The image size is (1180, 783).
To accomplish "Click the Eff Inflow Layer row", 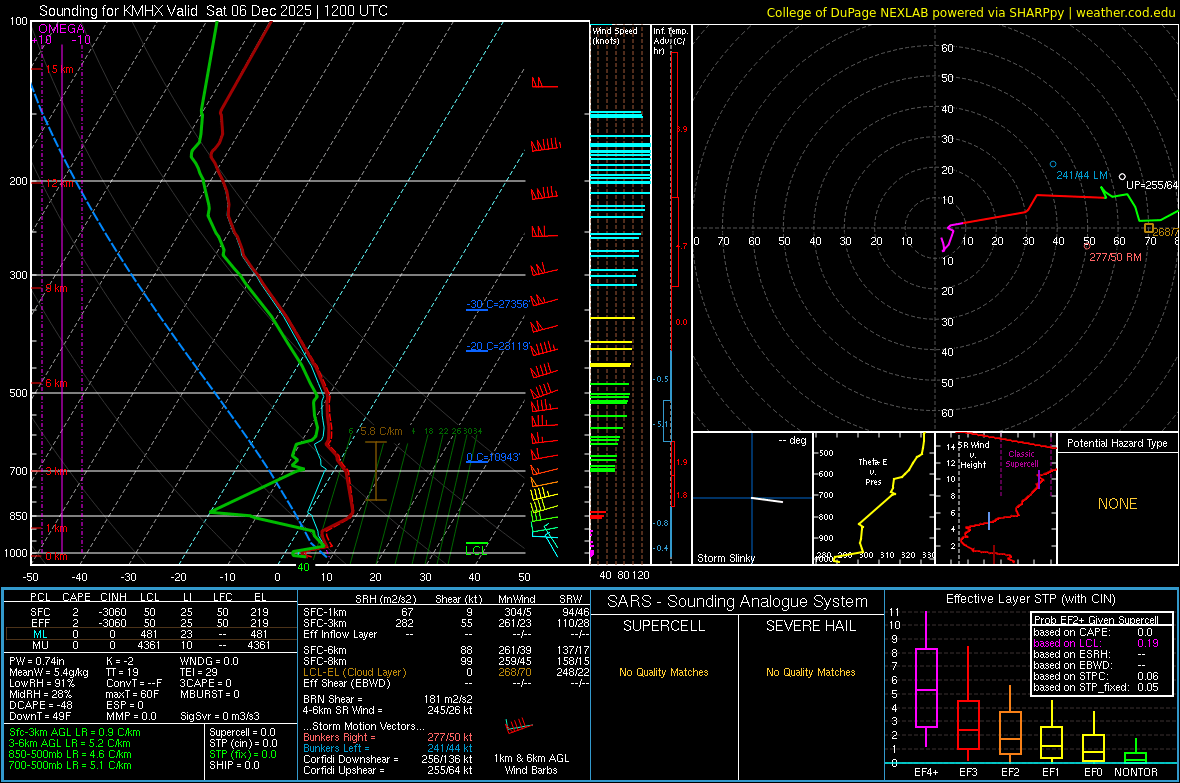I will pyautogui.click(x=446, y=634).
